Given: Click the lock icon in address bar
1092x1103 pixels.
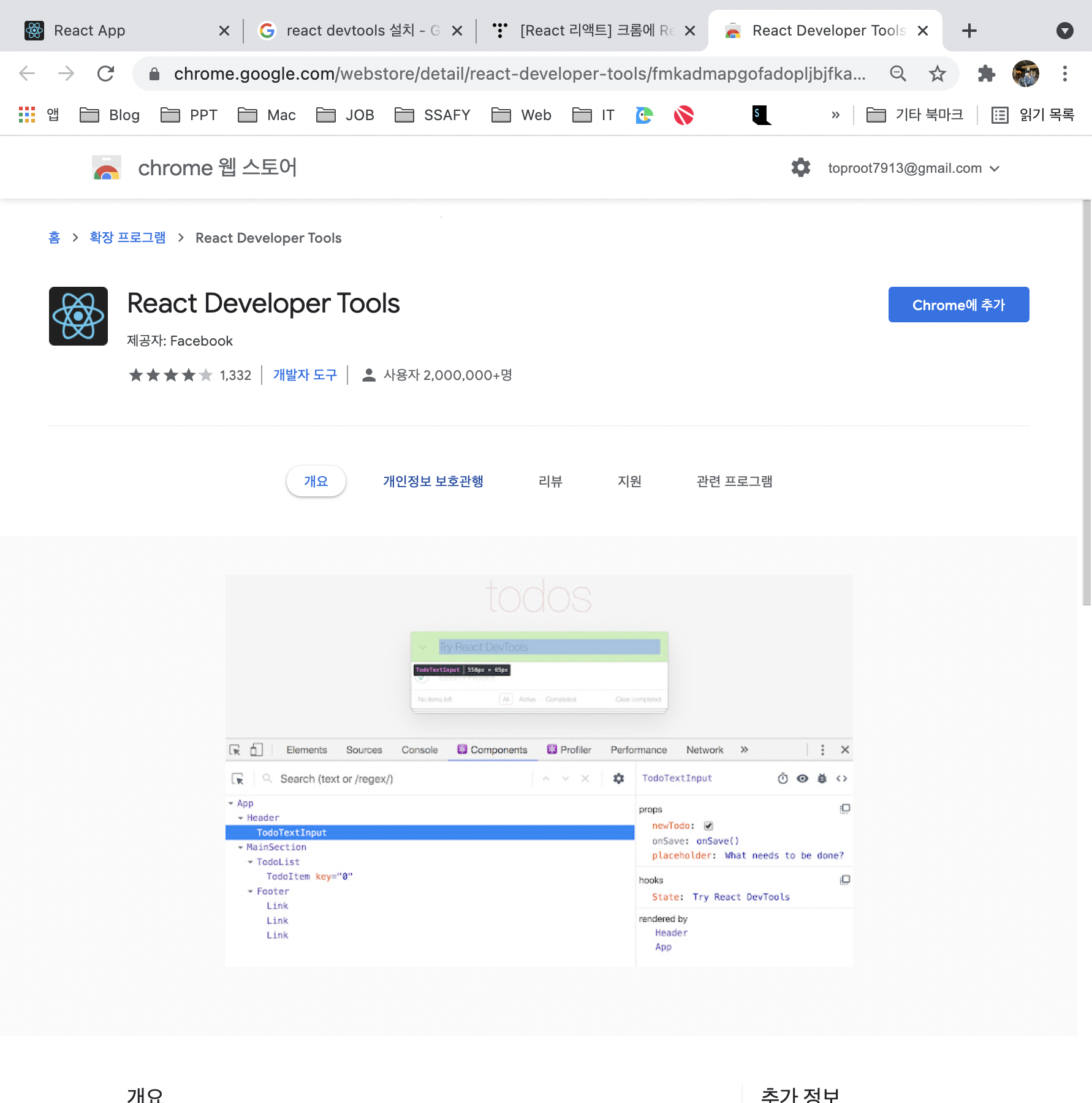Looking at the screenshot, I should (x=154, y=74).
